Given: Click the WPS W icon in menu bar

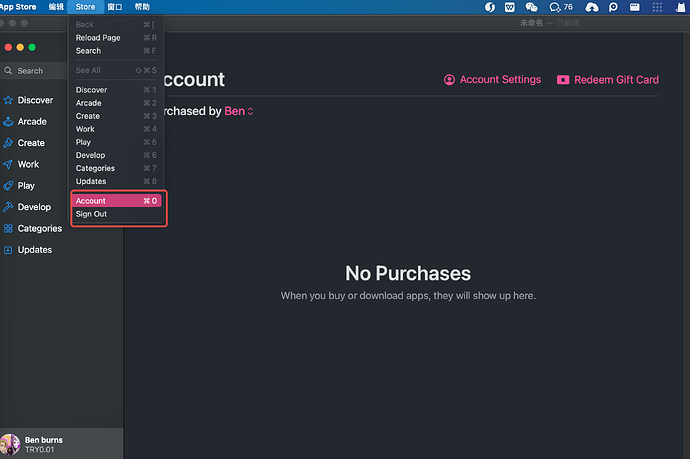Looking at the screenshot, I should [x=510, y=7].
